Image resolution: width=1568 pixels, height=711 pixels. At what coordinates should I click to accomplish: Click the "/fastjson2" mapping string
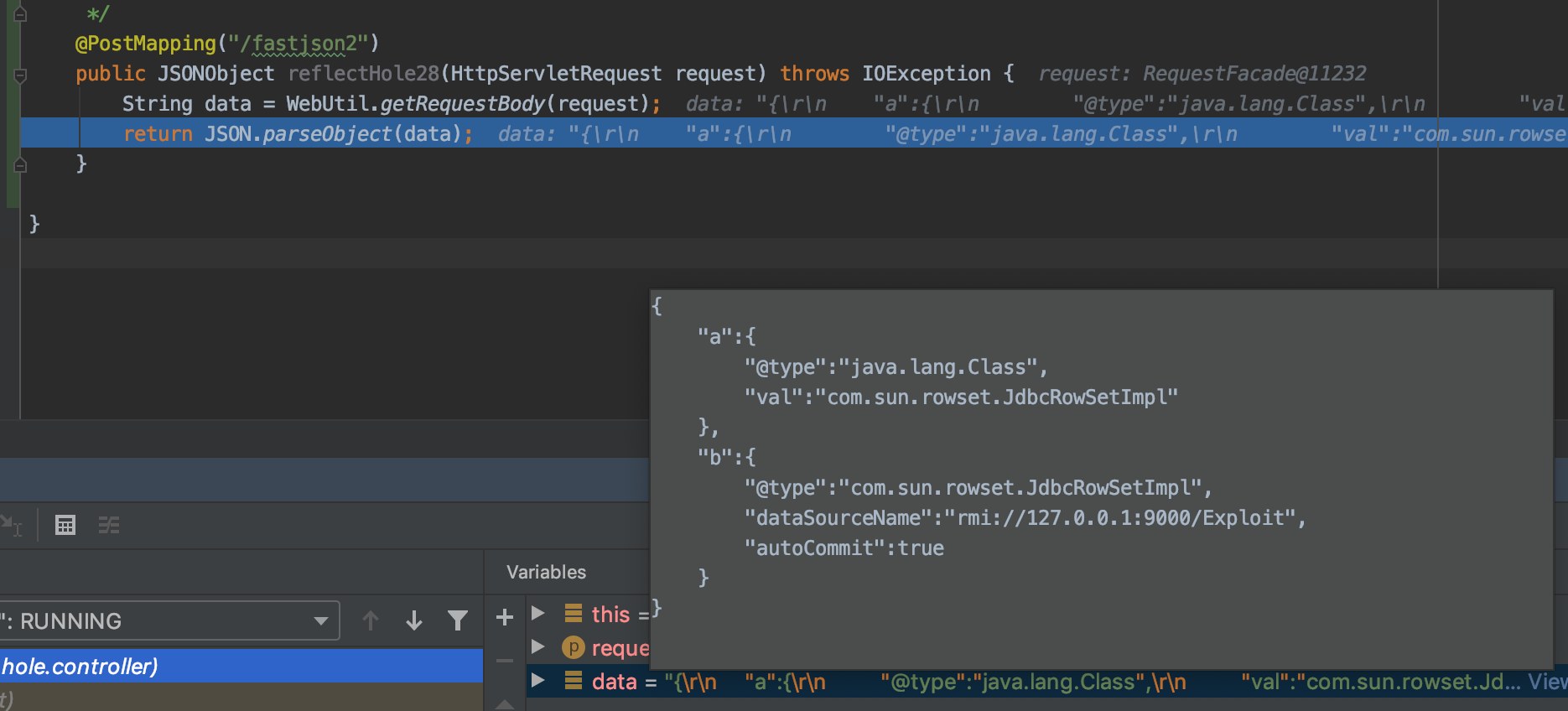(x=299, y=44)
